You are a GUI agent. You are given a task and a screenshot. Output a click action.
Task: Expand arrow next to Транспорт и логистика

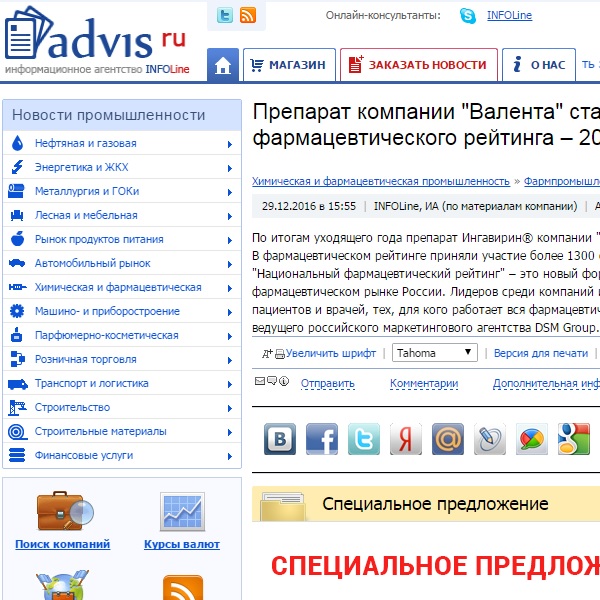tap(230, 385)
